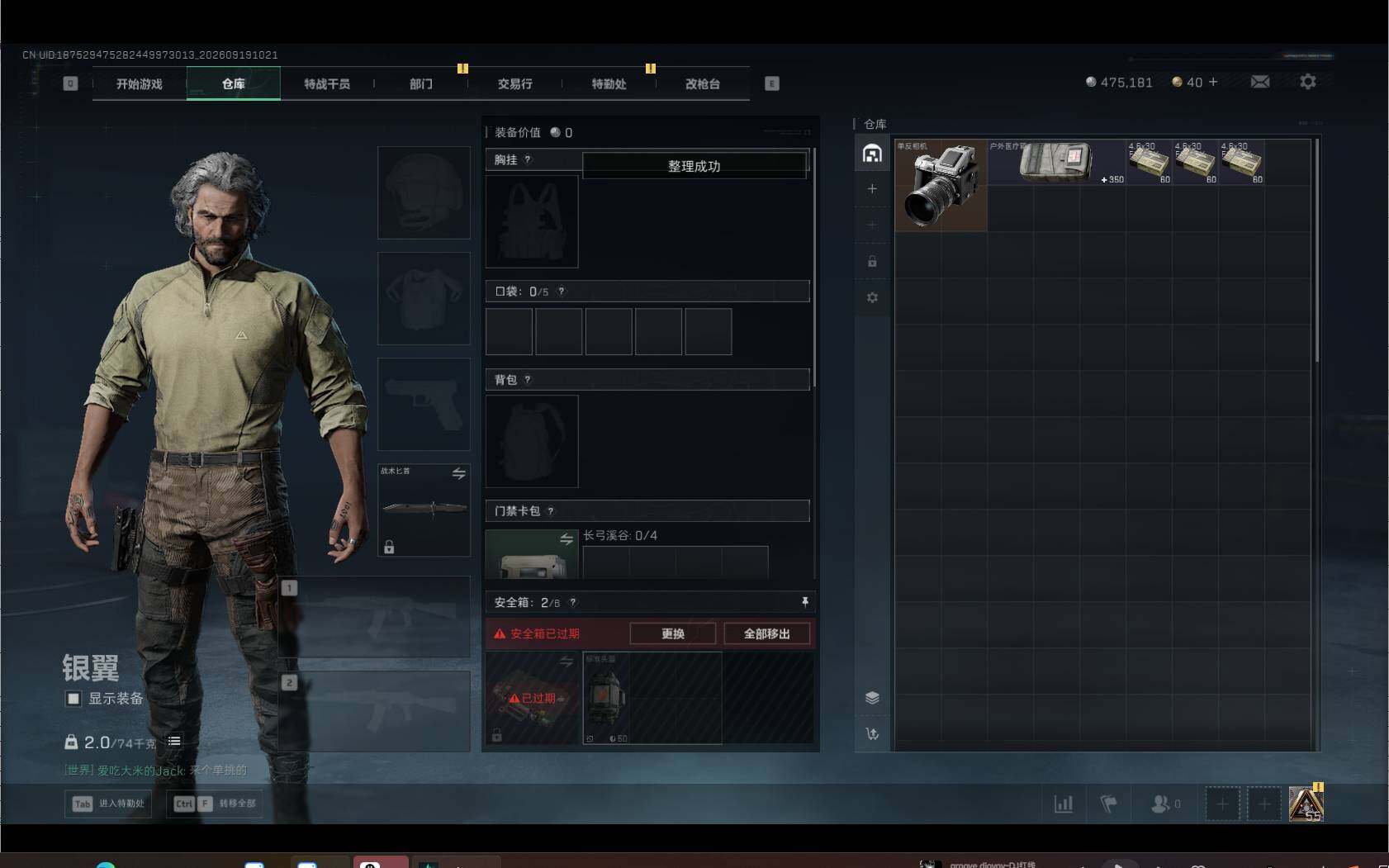Click the empty helmet equipment slot
The height and width of the screenshot is (868, 1389).
[x=424, y=193]
